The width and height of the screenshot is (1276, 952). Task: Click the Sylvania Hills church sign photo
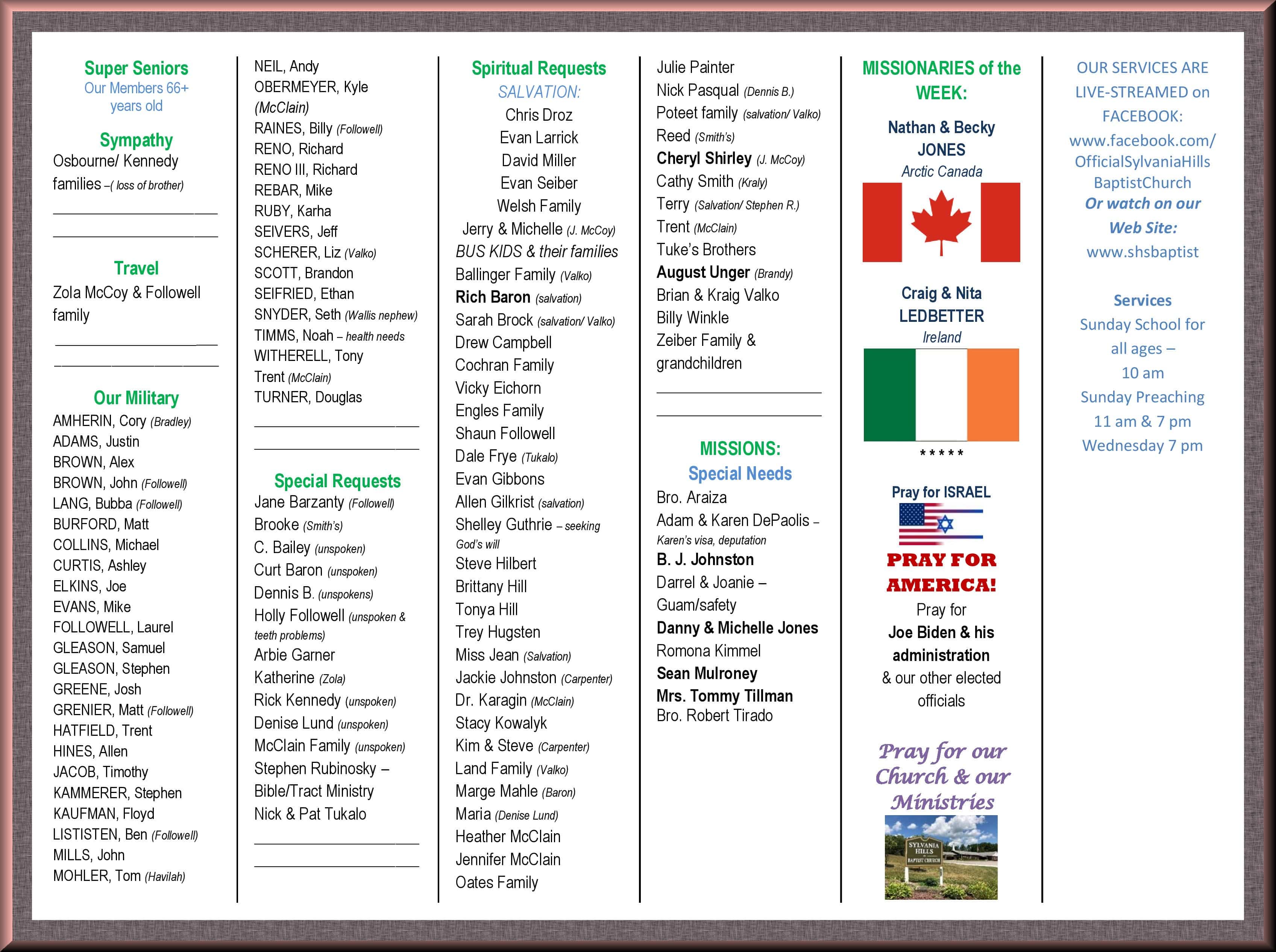(x=941, y=857)
